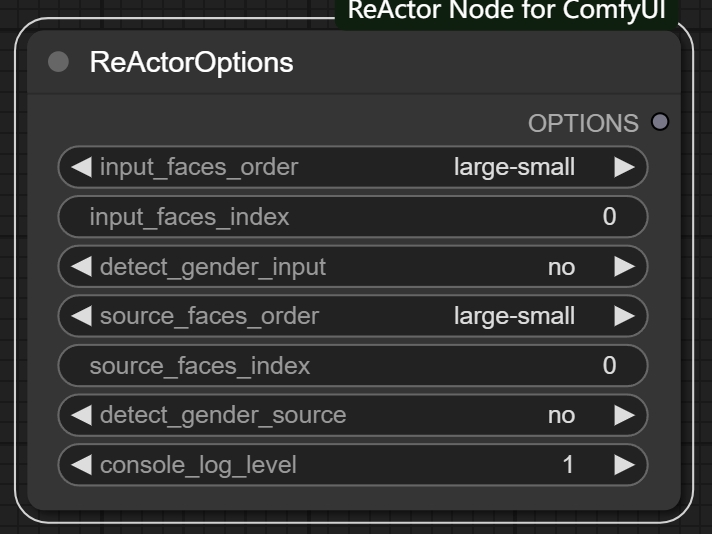Open the detect_gender_source value dropdown
This screenshot has height=534, width=712.
point(560,415)
